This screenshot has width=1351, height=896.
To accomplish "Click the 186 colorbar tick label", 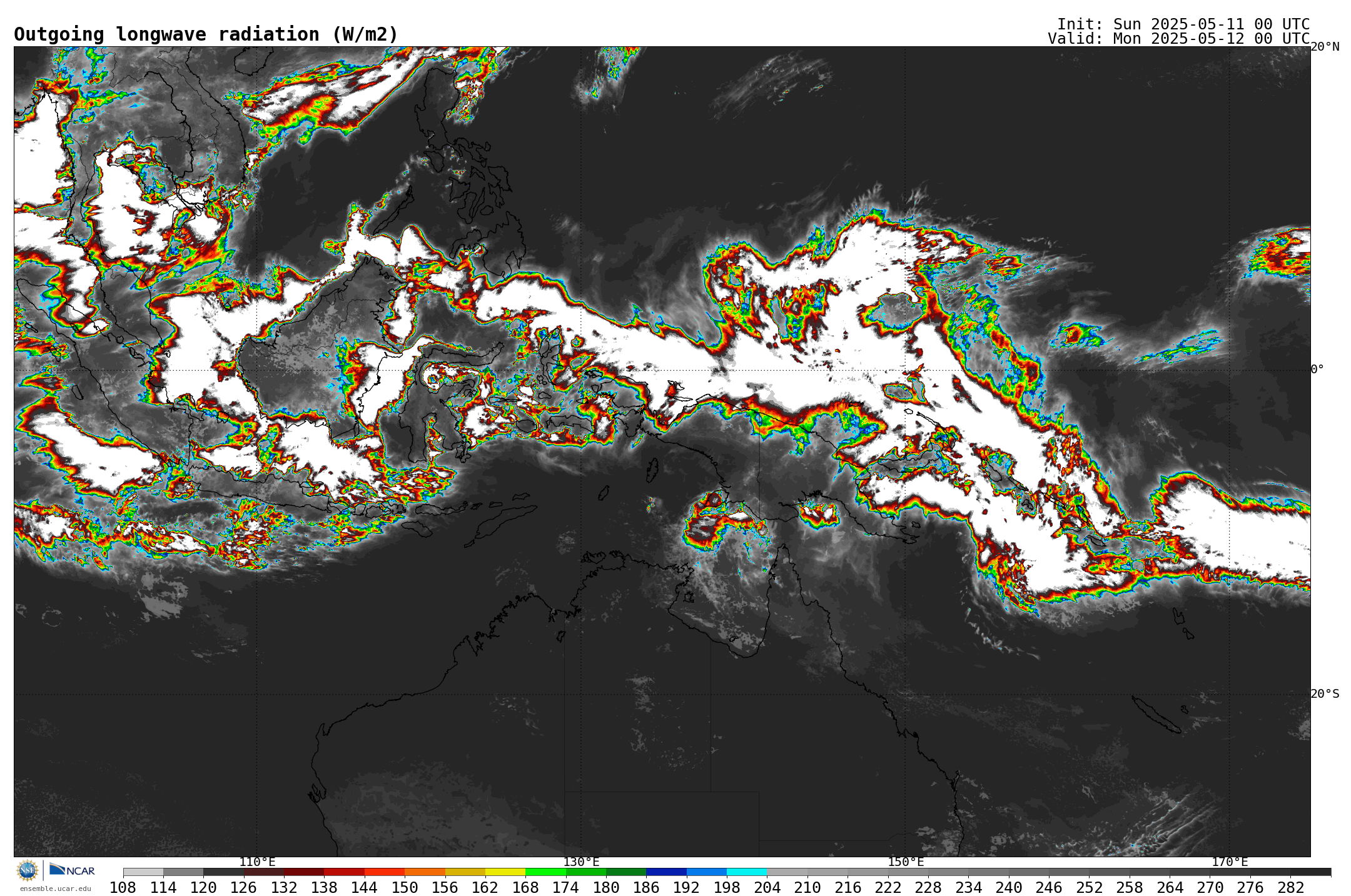I will click(x=646, y=888).
